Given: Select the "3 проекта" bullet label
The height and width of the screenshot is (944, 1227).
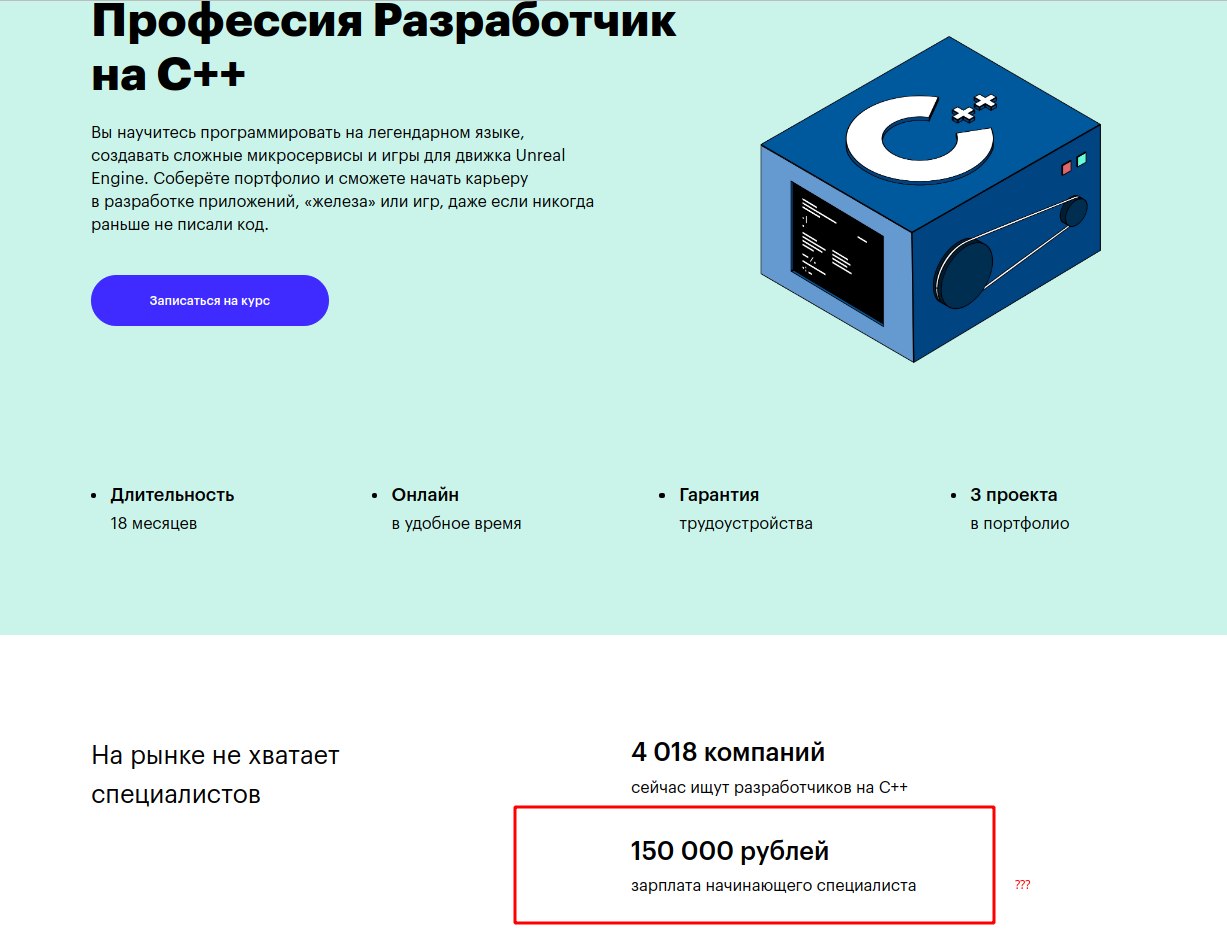Looking at the screenshot, I should [x=1013, y=495].
